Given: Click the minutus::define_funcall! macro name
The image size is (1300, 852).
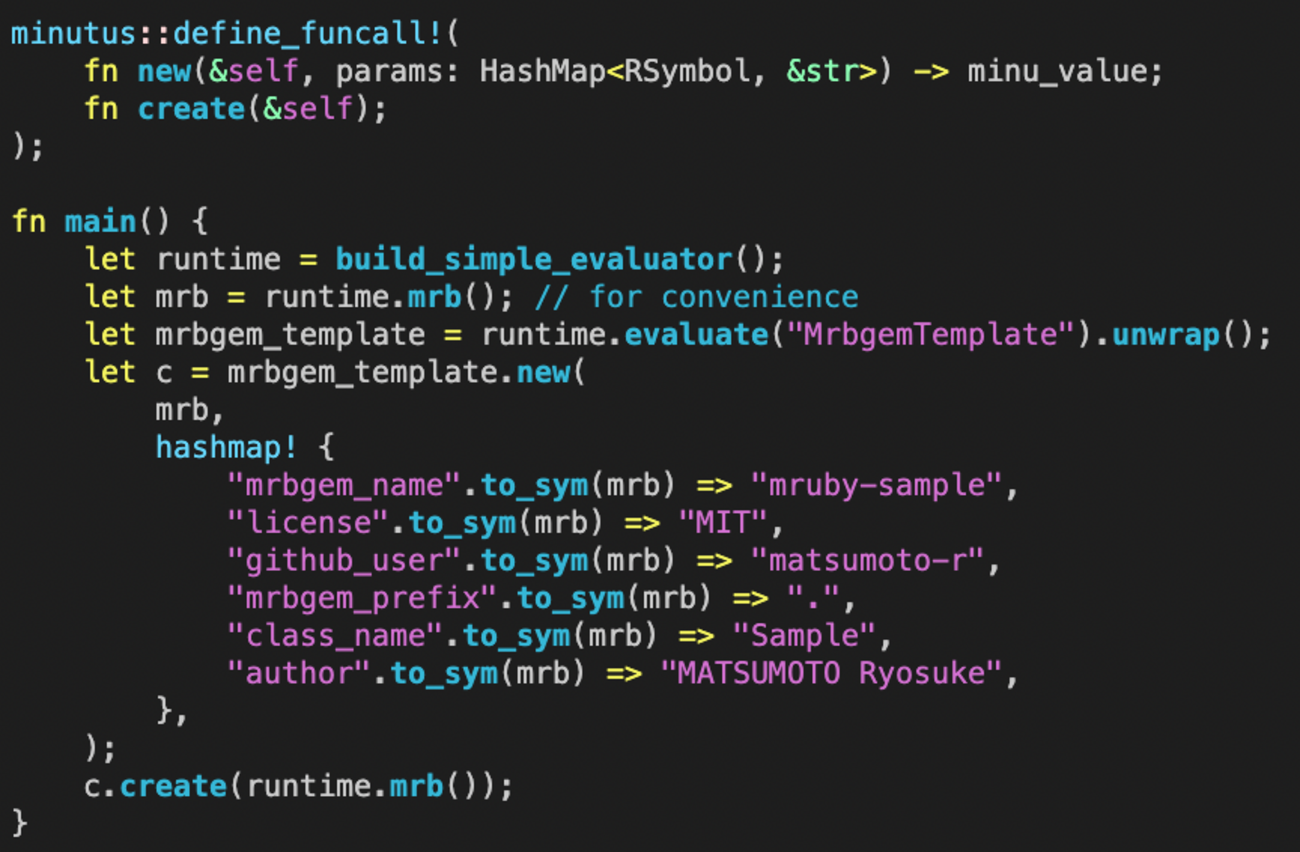Looking at the screenshot, I should click(x=228, y=33).
